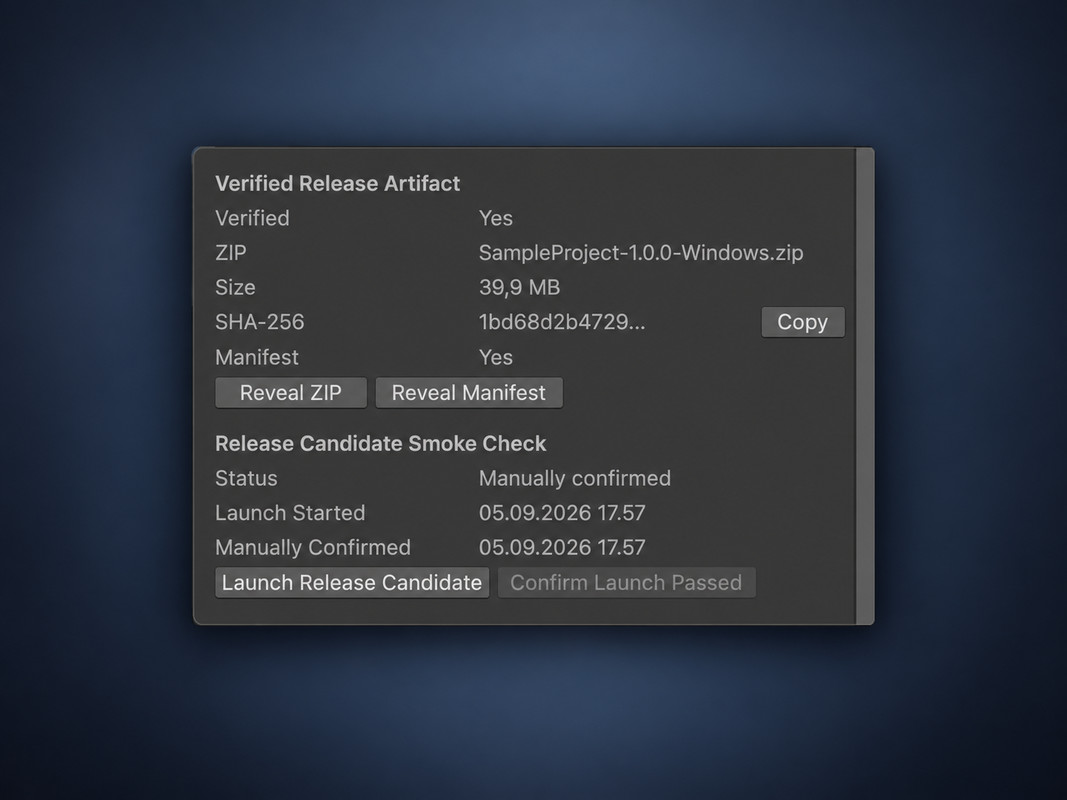Click the Release Candidate Smoke Check heading
This screenshot has width=1067, height=800.
pos(380,444)
